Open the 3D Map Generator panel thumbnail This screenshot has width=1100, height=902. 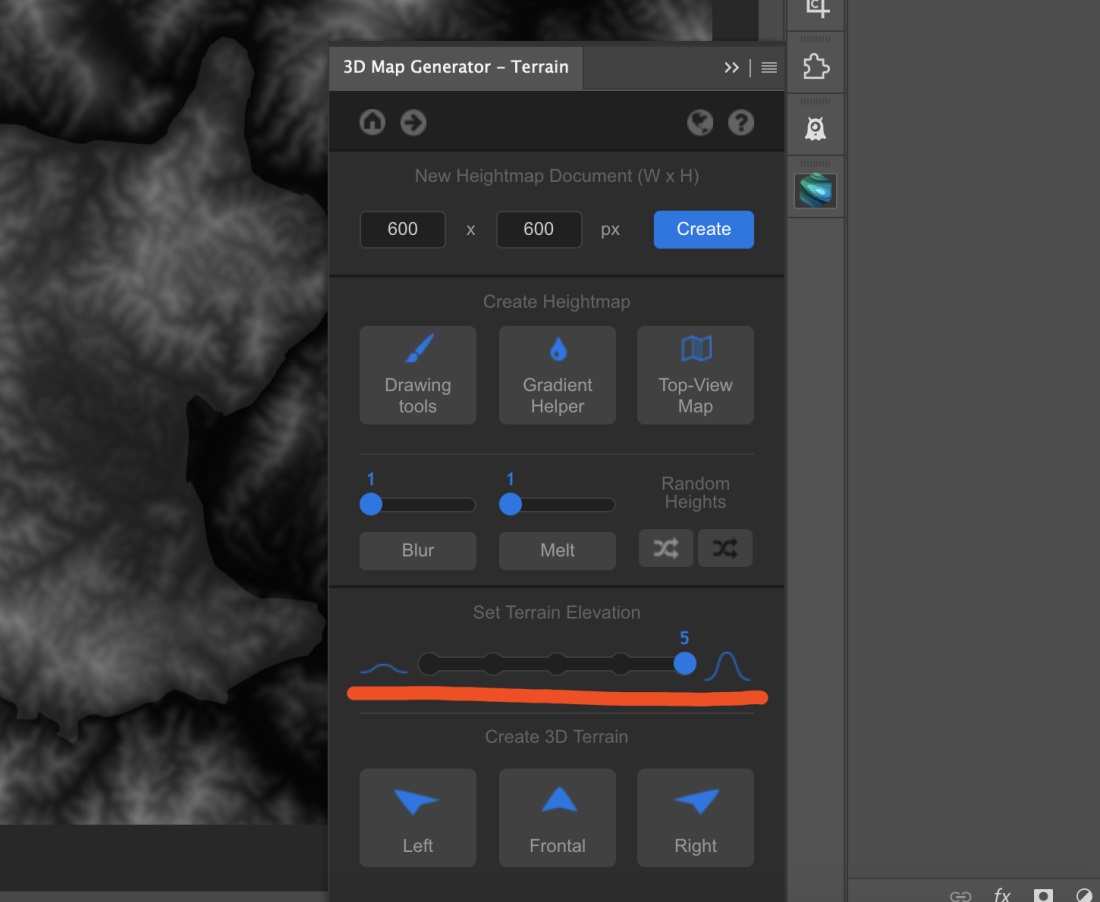coord(815,191)
